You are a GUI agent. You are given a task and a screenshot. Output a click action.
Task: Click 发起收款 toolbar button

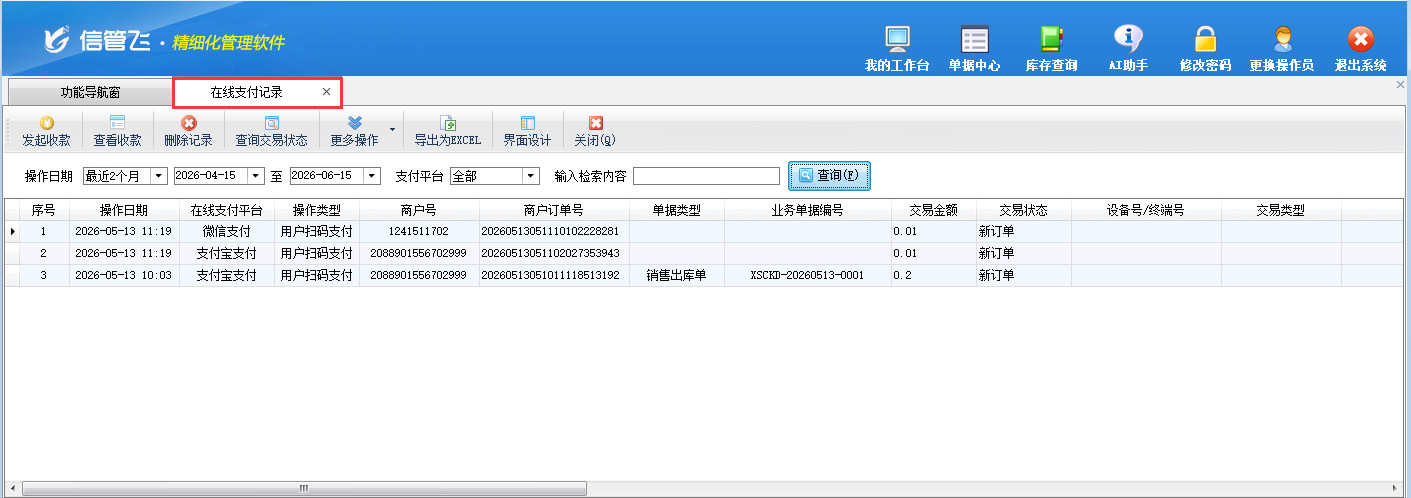pyautogui.click(x=46, y=132)
